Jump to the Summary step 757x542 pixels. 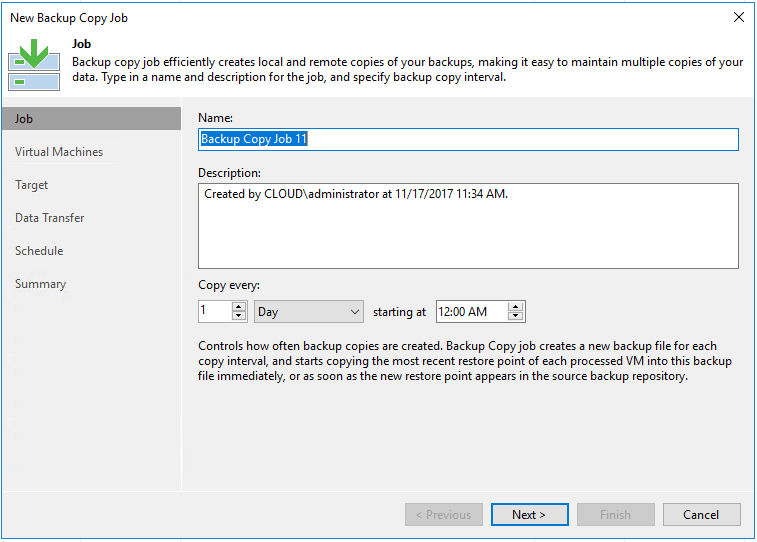(40, 284)
